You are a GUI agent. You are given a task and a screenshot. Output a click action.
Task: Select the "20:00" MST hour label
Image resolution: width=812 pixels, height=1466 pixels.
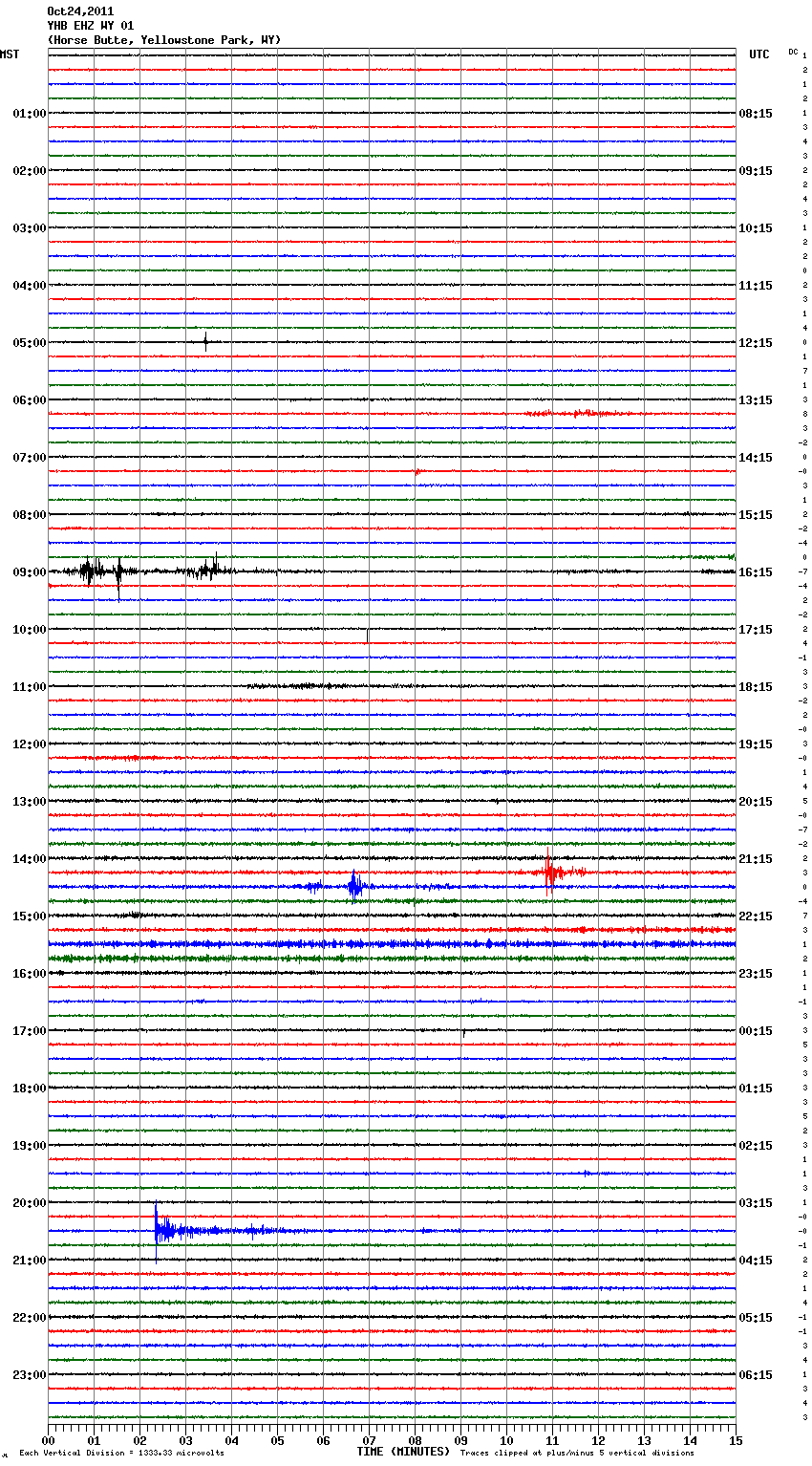pyautogui.click(x=30, y=1203)
